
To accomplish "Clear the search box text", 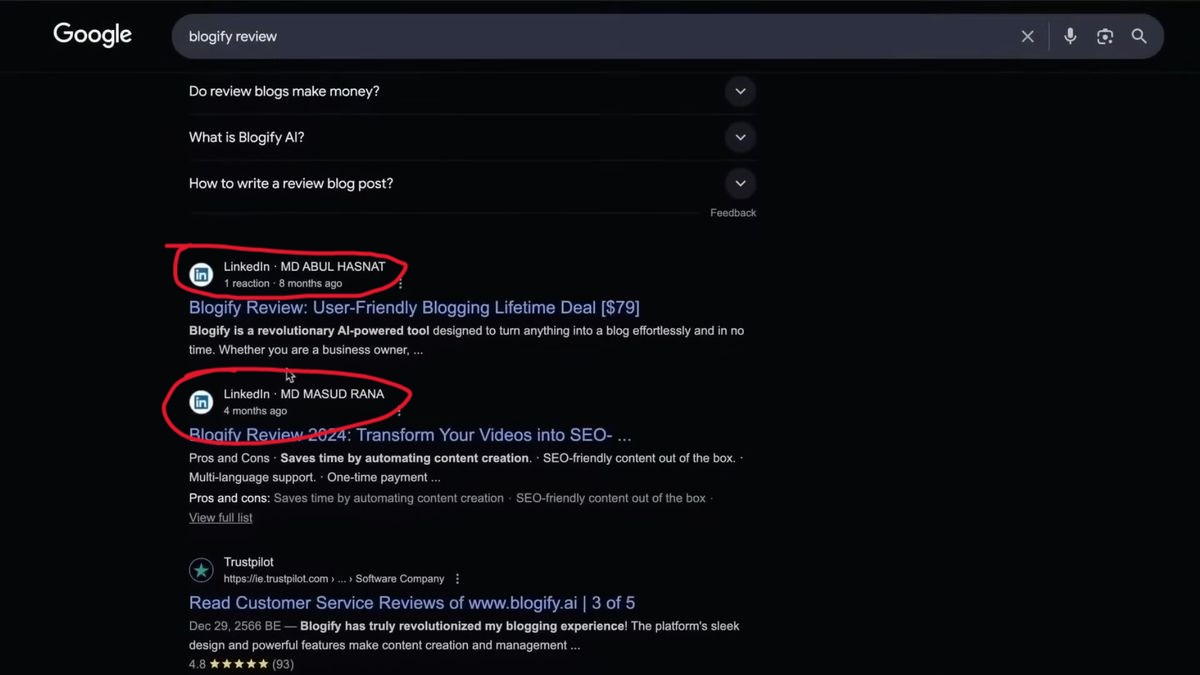I will pos(1027,36).
